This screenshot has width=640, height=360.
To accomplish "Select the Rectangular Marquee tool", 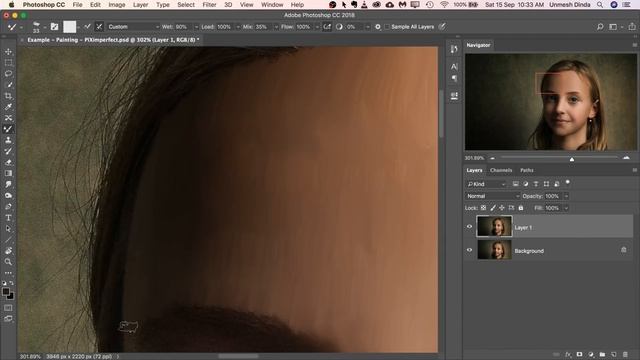I will click(8, 63).
